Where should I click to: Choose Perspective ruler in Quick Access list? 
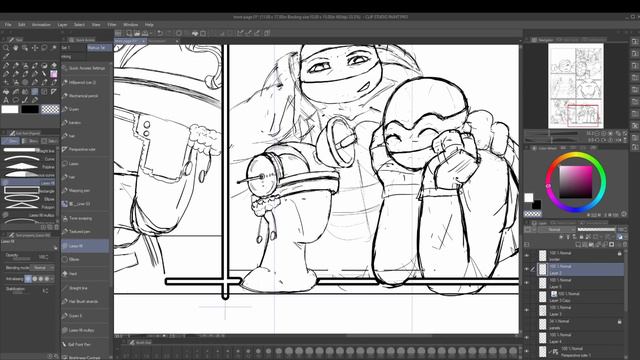point(85,149)
